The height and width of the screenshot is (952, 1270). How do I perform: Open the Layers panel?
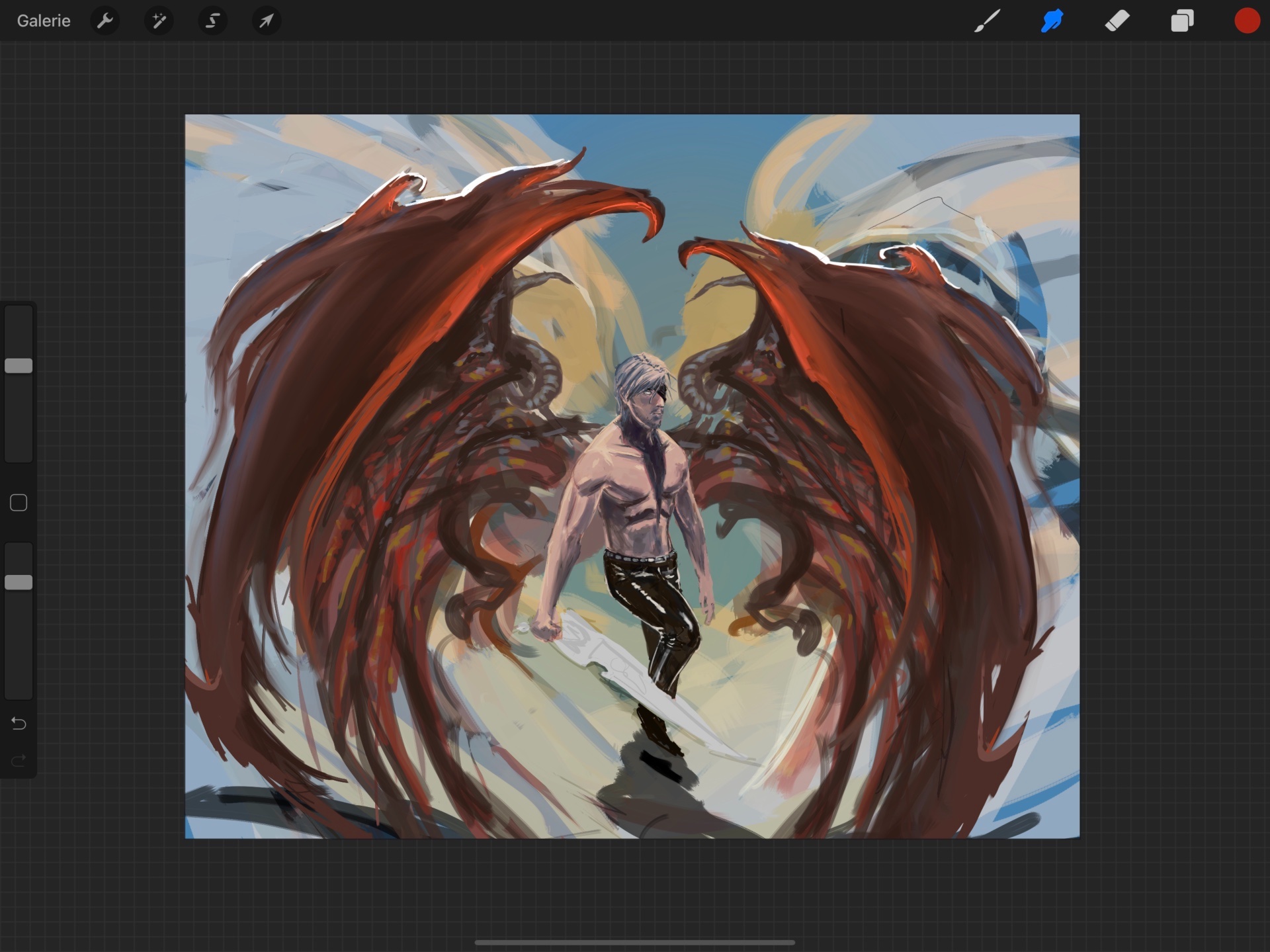1182,21
